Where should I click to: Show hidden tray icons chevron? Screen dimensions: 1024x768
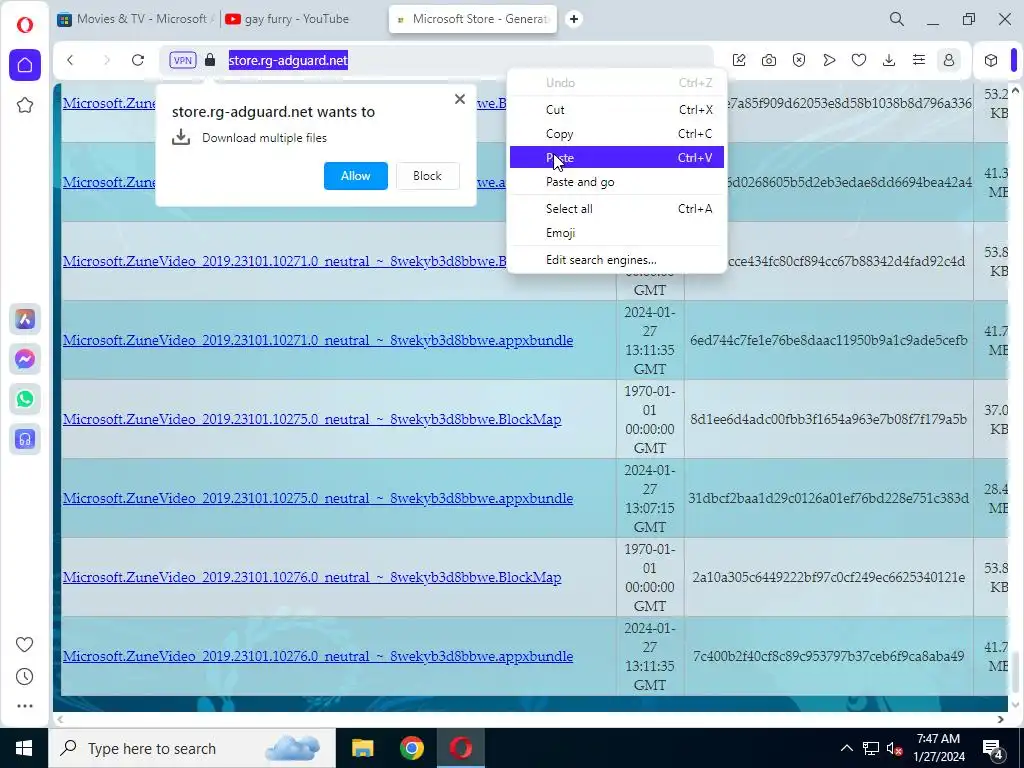[x=846, y=748]
